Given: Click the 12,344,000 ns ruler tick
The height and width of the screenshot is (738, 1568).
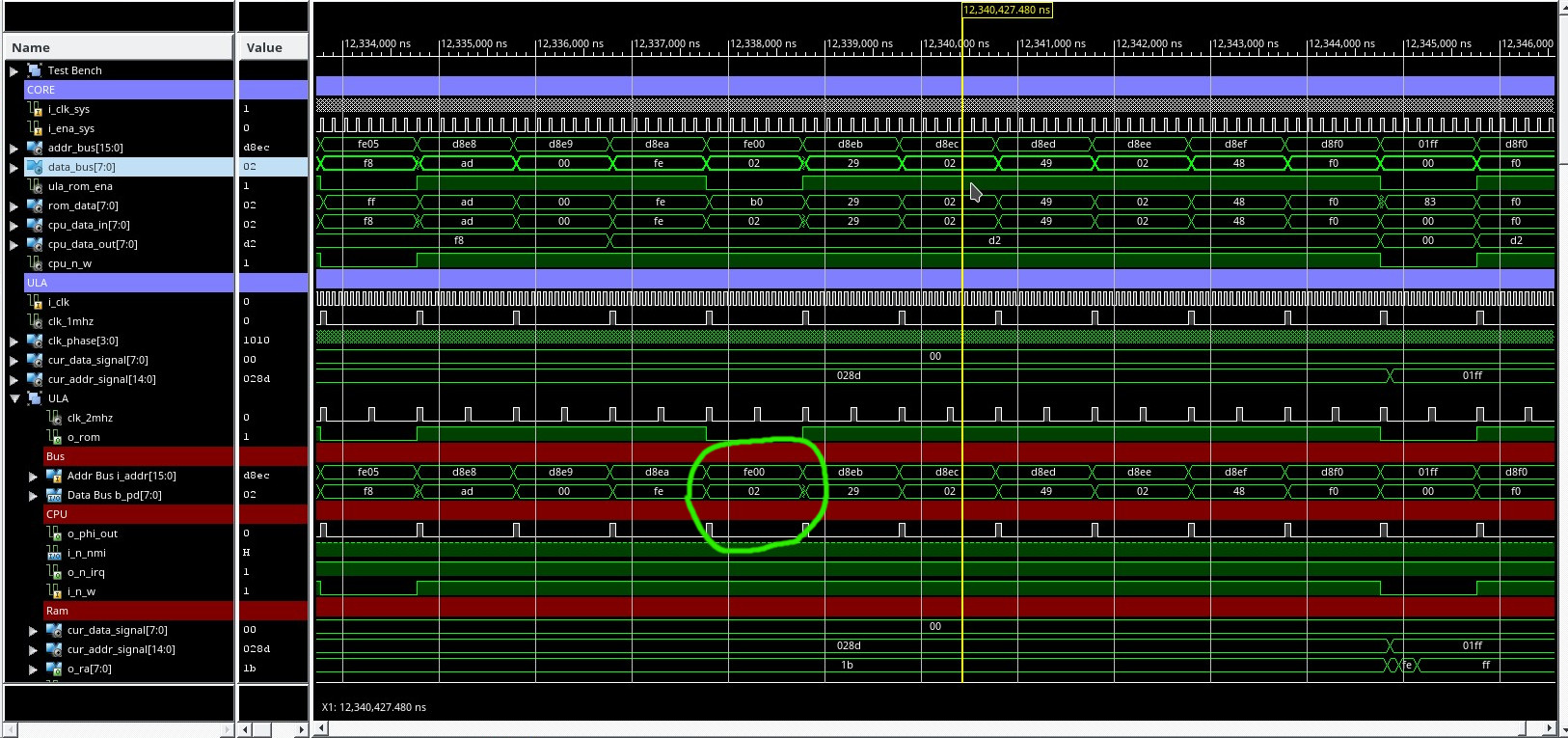Looking at the screenshot, I should point(1341,43).
